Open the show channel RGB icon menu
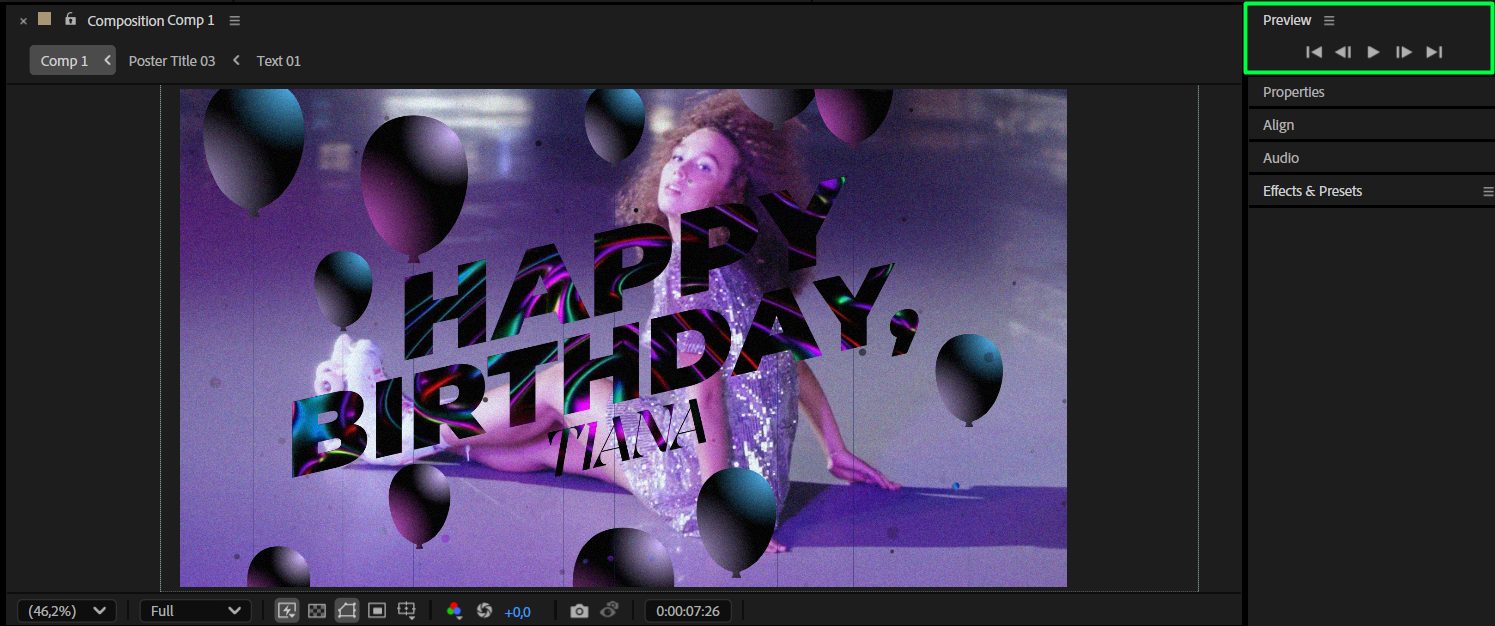 (454, 611)
